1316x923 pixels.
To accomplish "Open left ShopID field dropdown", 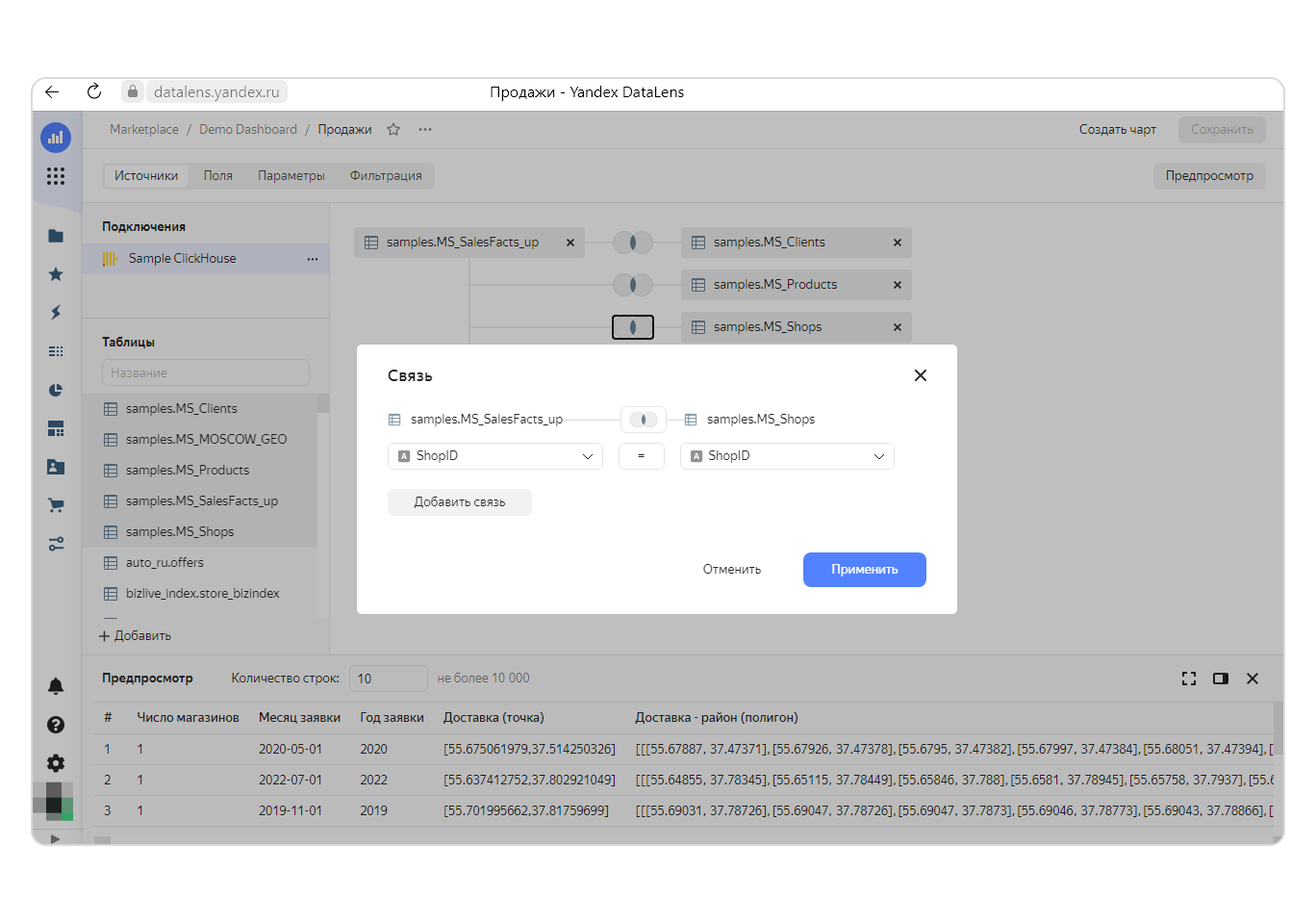I will click(x=495, y=456).
